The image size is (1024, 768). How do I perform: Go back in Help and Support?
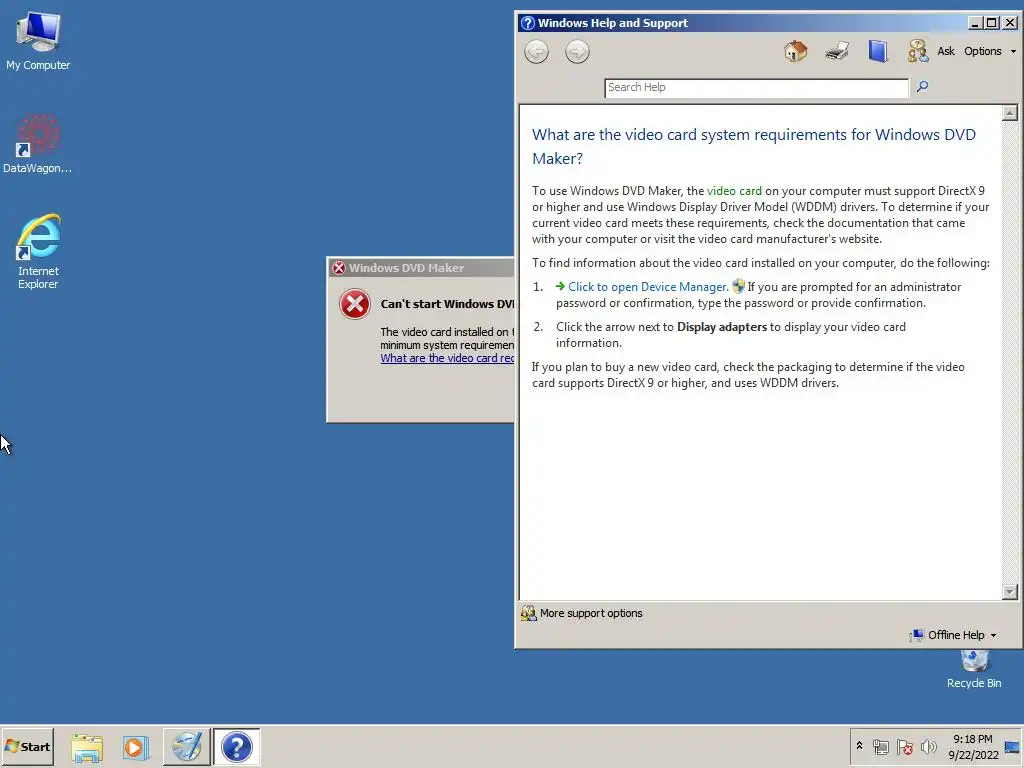(x=536, y=52)
